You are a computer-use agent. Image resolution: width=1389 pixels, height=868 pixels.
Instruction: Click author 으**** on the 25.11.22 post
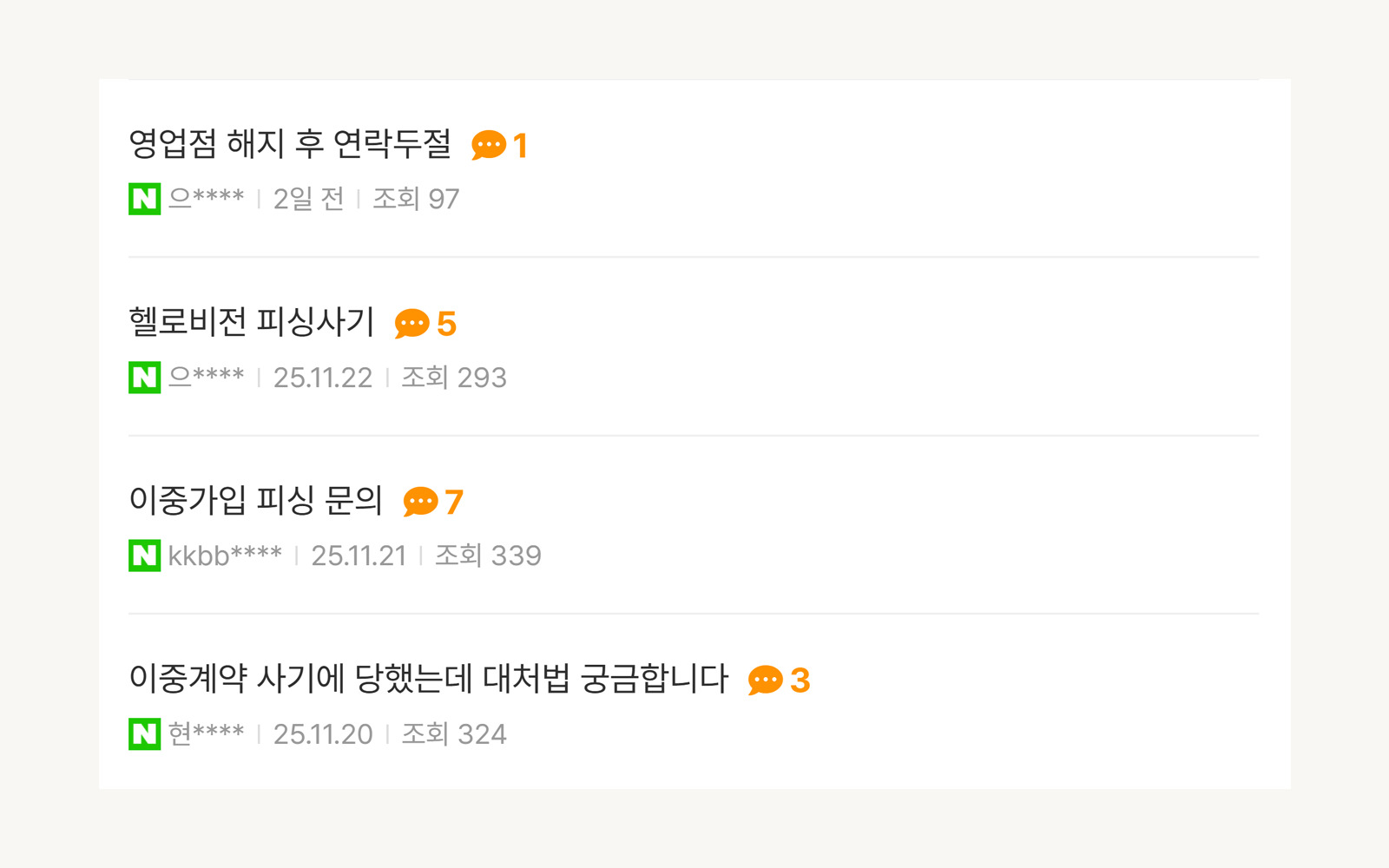pyautogui.click(x=207, y=378)
